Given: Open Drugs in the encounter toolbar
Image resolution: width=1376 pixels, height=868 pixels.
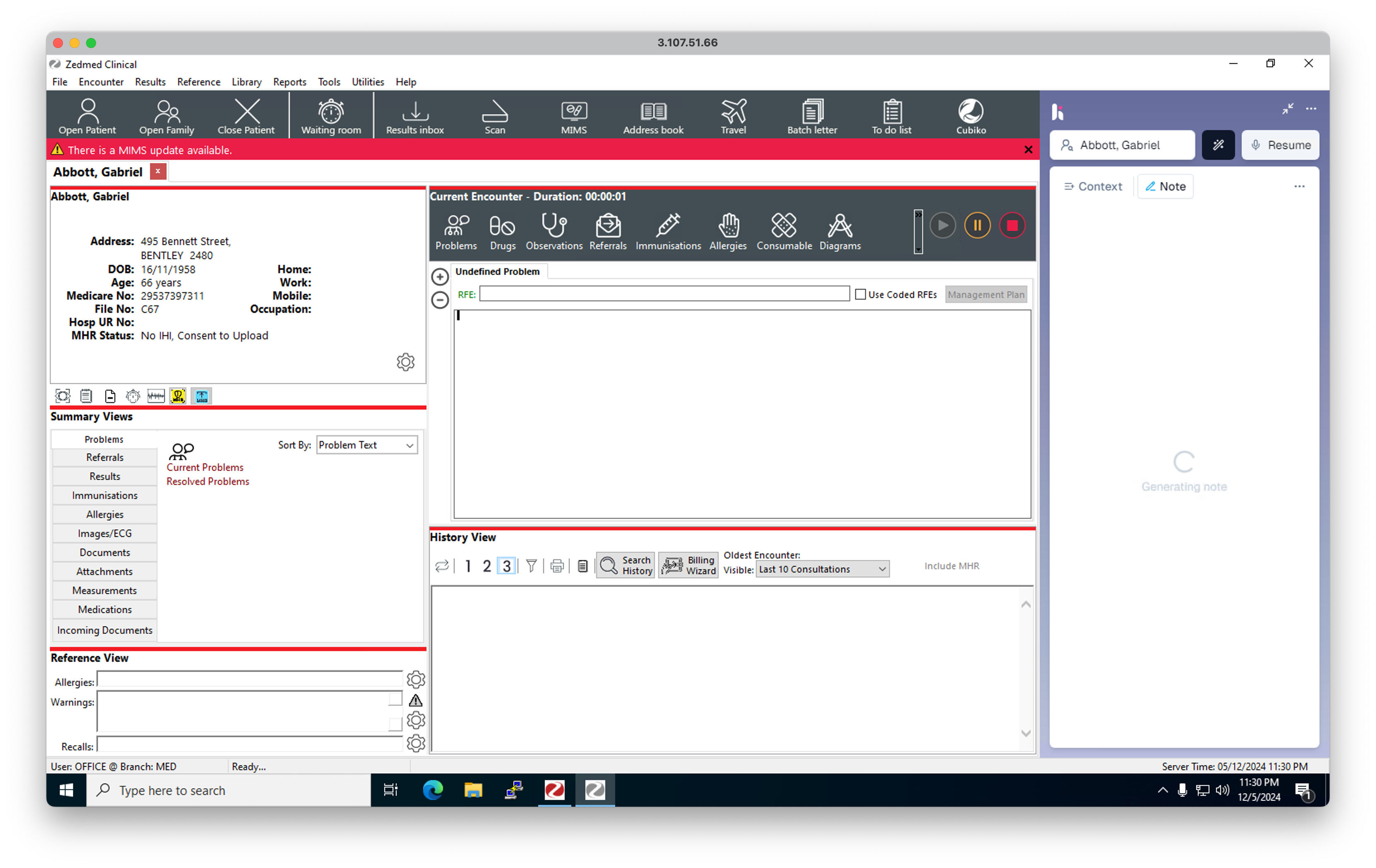Looking at the screenshot, I should pos(502,232).
